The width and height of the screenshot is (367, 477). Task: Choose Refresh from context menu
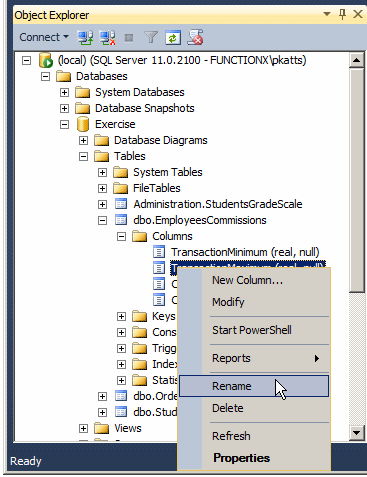coord(254,436)
